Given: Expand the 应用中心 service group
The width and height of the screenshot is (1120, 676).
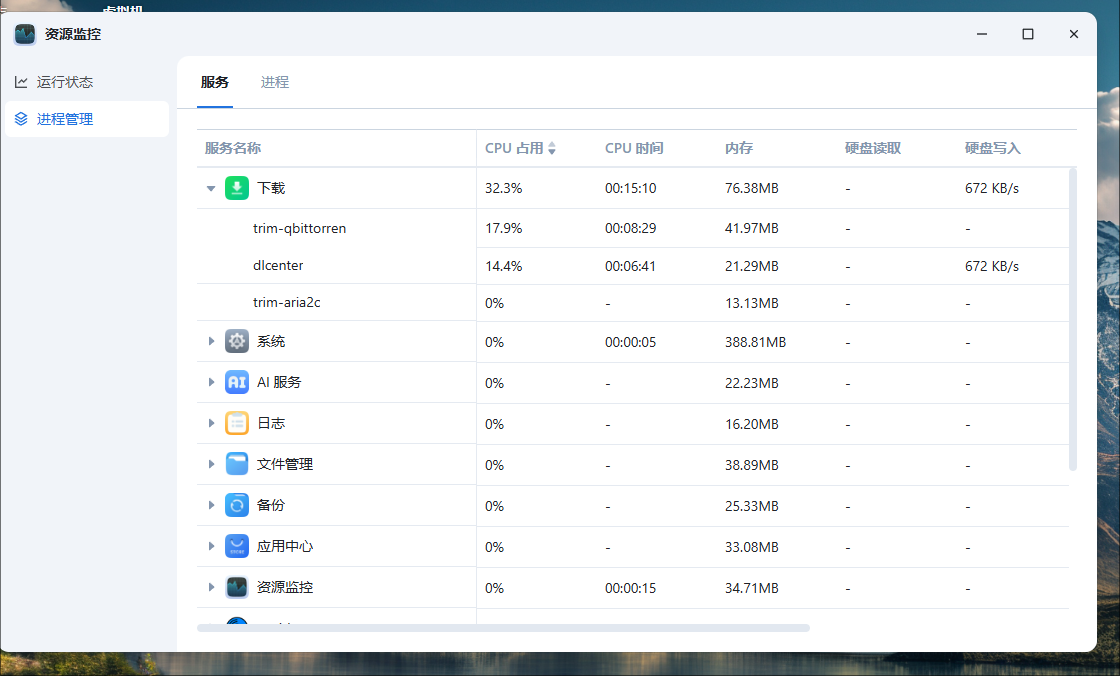Looking at the screenshot, I should click(211, 546).
